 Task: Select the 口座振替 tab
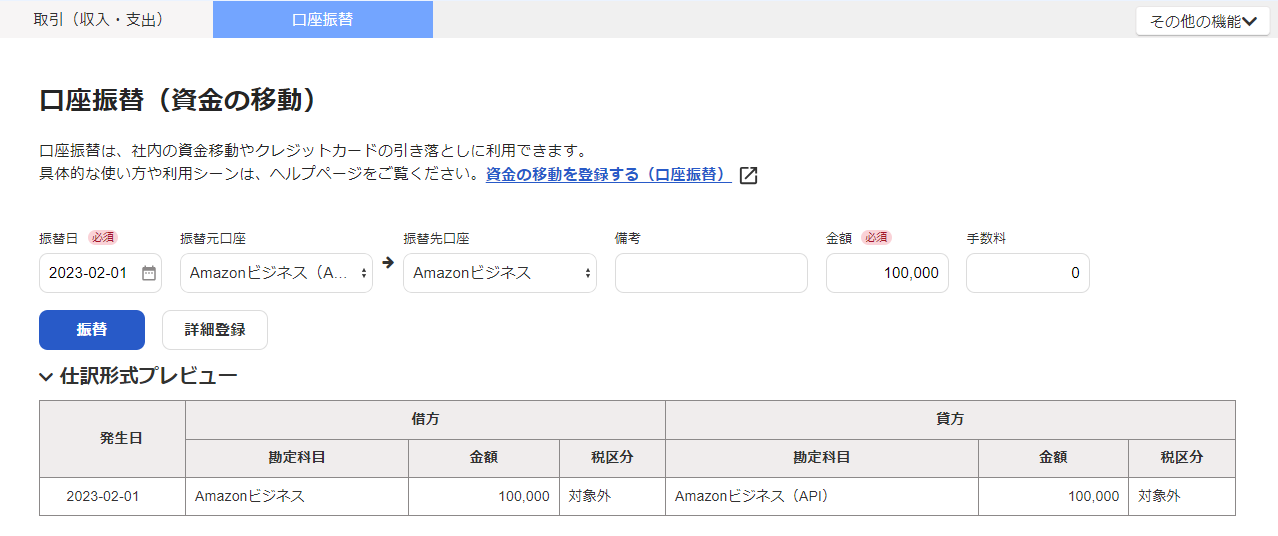[323, 19]
